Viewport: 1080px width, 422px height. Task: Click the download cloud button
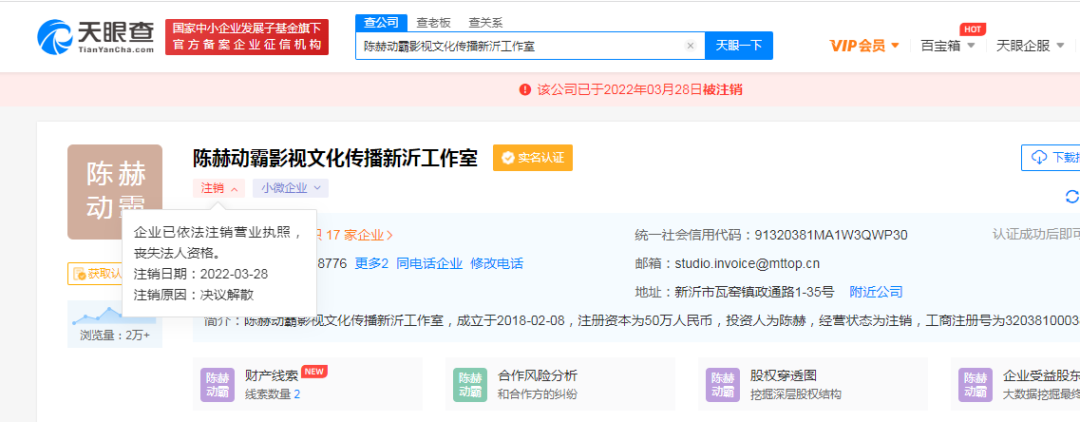tap(1050, 158)
